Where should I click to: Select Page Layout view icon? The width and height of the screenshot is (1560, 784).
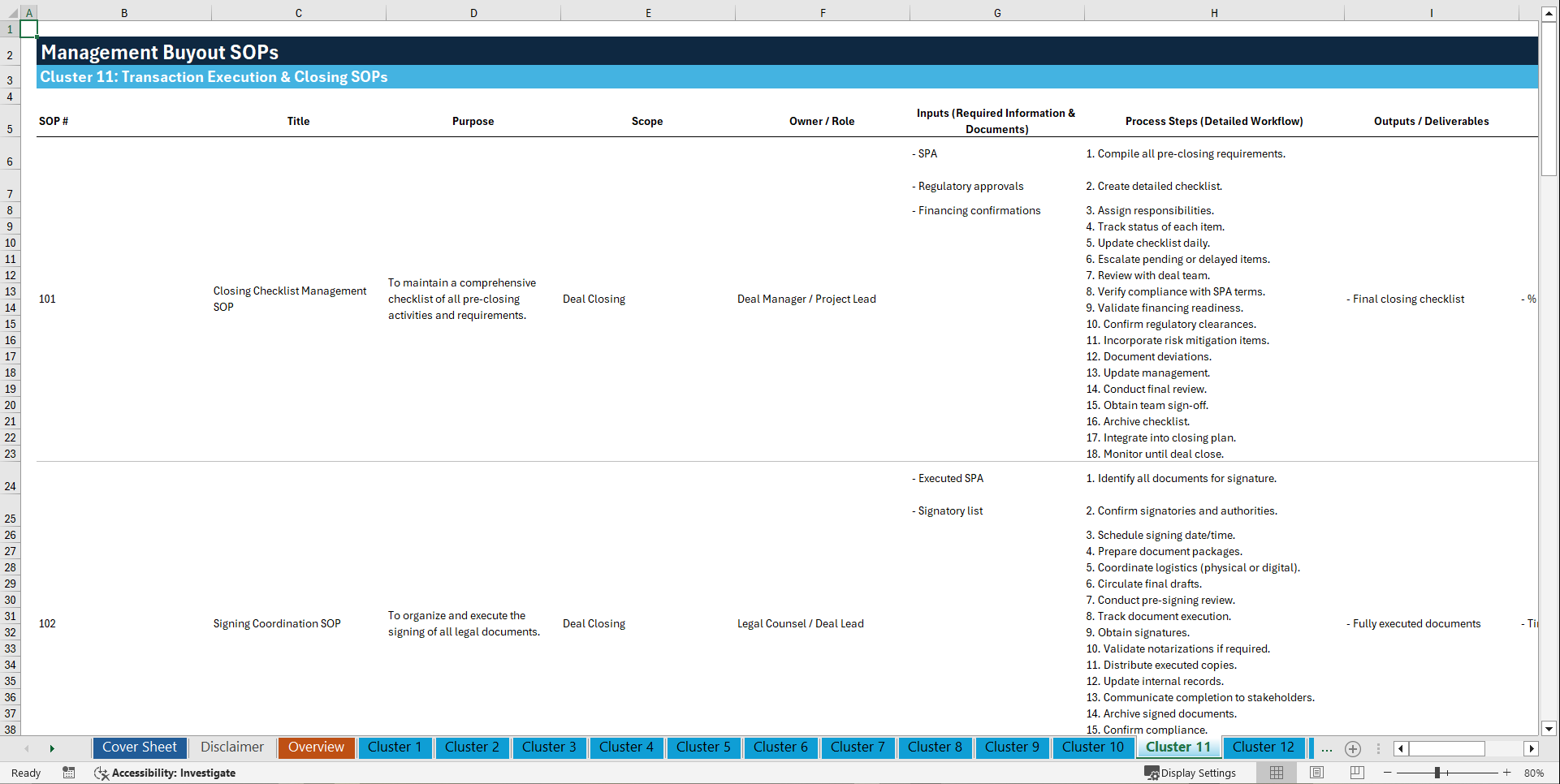tap(1316, 773)
